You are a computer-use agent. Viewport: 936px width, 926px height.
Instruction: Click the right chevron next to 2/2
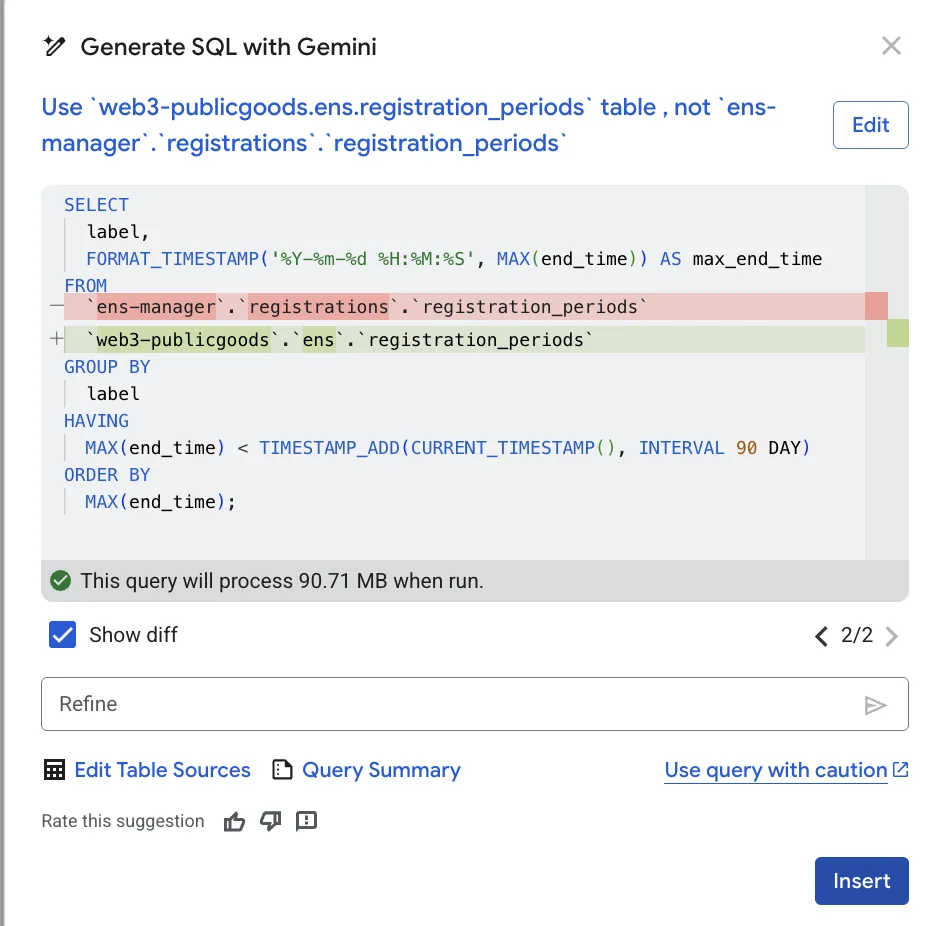click(893, 635)
